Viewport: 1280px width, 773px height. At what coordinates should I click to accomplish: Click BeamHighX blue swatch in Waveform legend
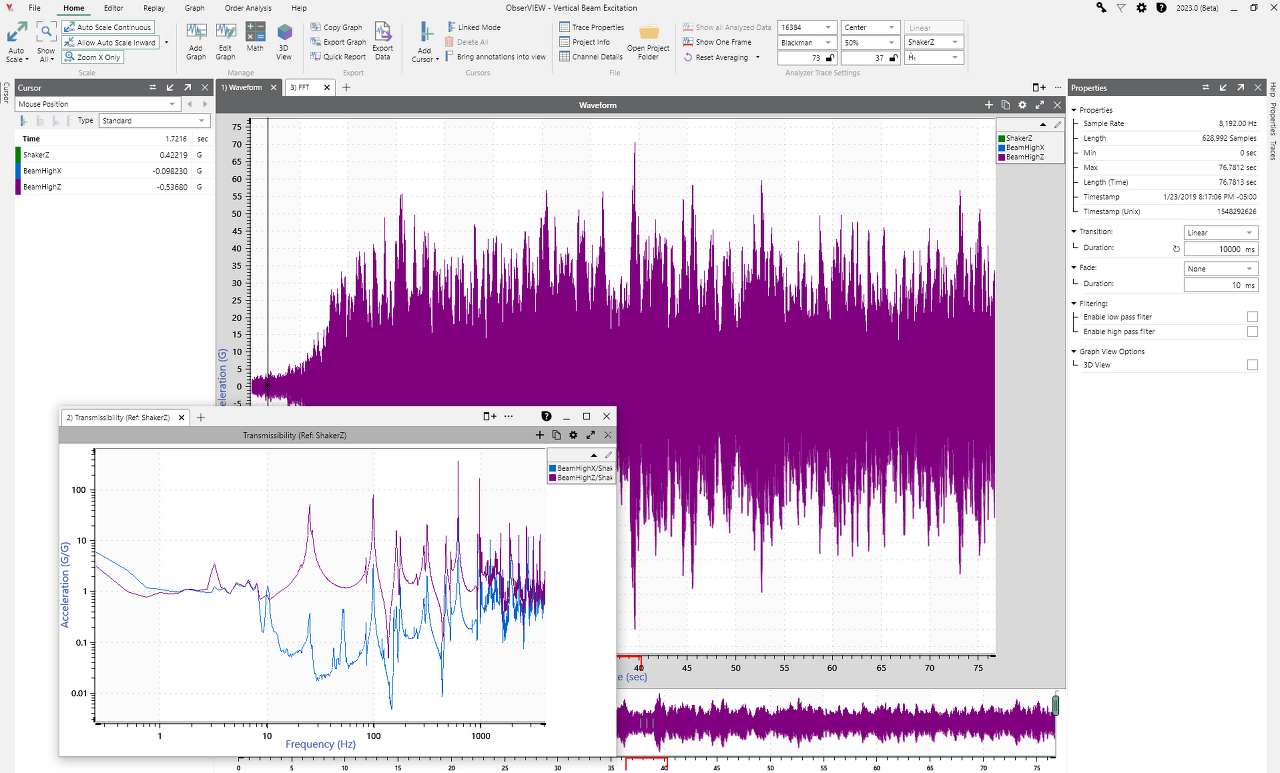pyautogui.click(x=1001, y=147)
